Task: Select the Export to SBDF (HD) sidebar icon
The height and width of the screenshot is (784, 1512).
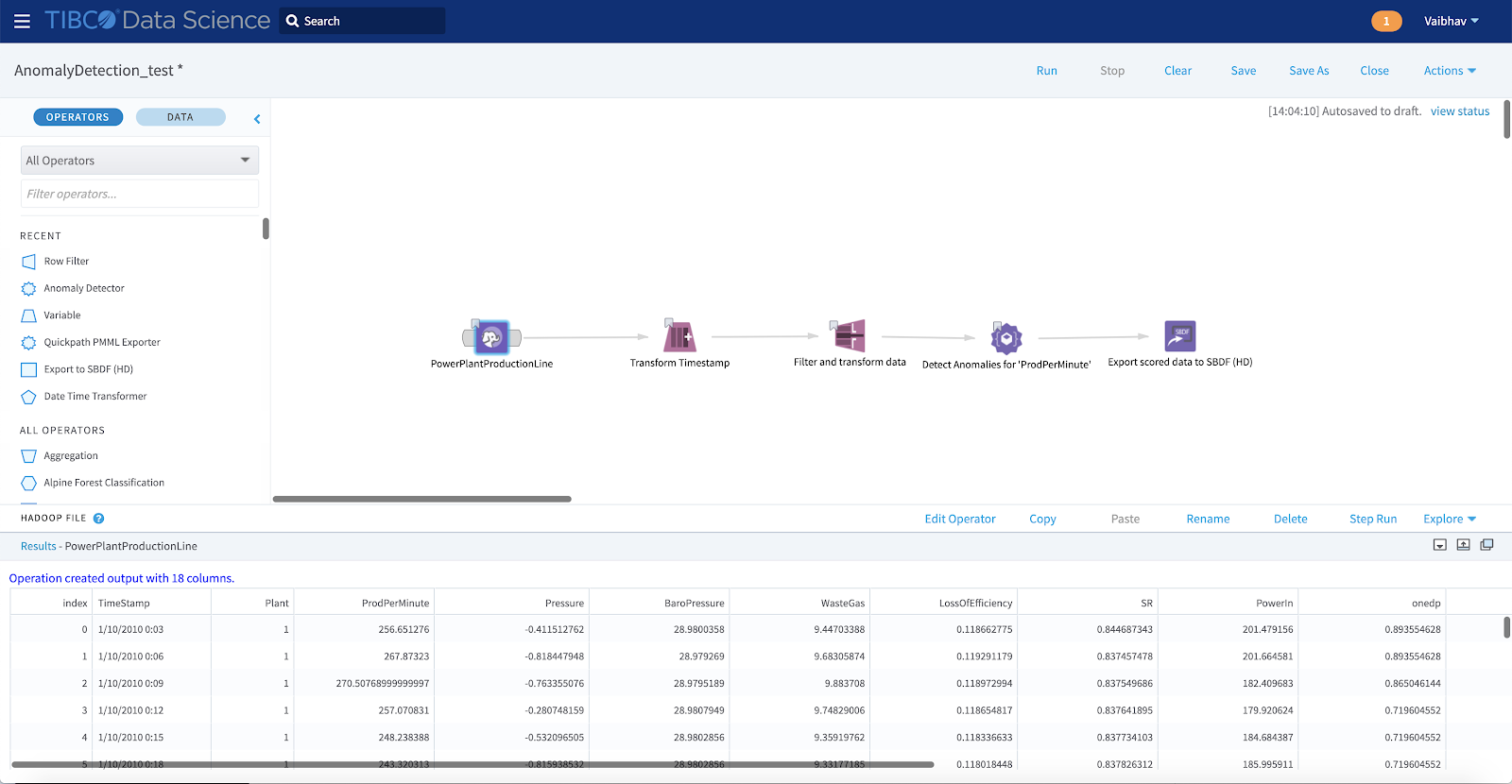Action: coord(29,369)
